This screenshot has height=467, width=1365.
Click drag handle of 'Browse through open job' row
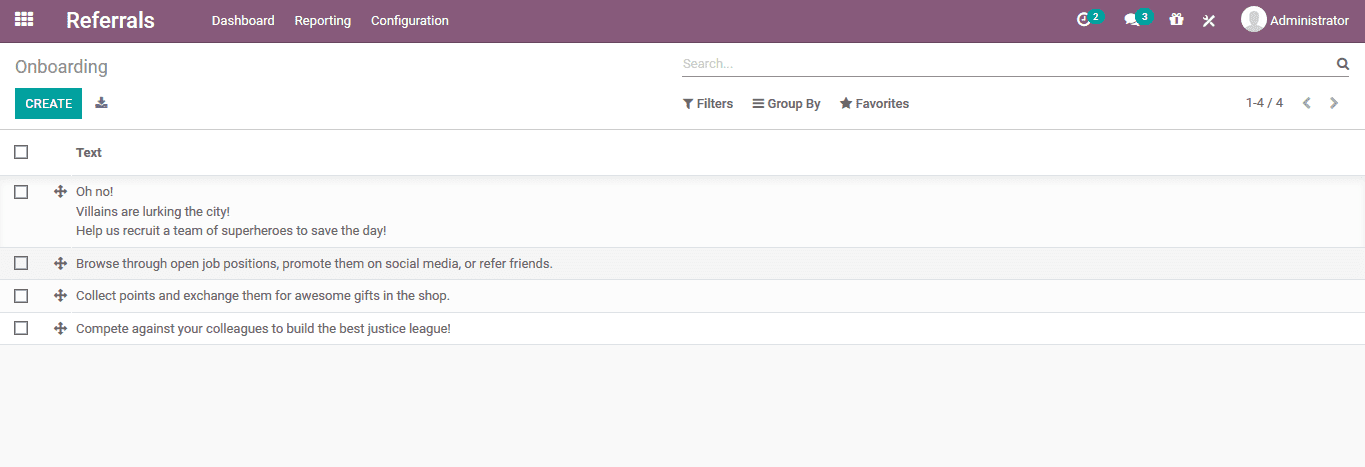click(x=60, y=264)
